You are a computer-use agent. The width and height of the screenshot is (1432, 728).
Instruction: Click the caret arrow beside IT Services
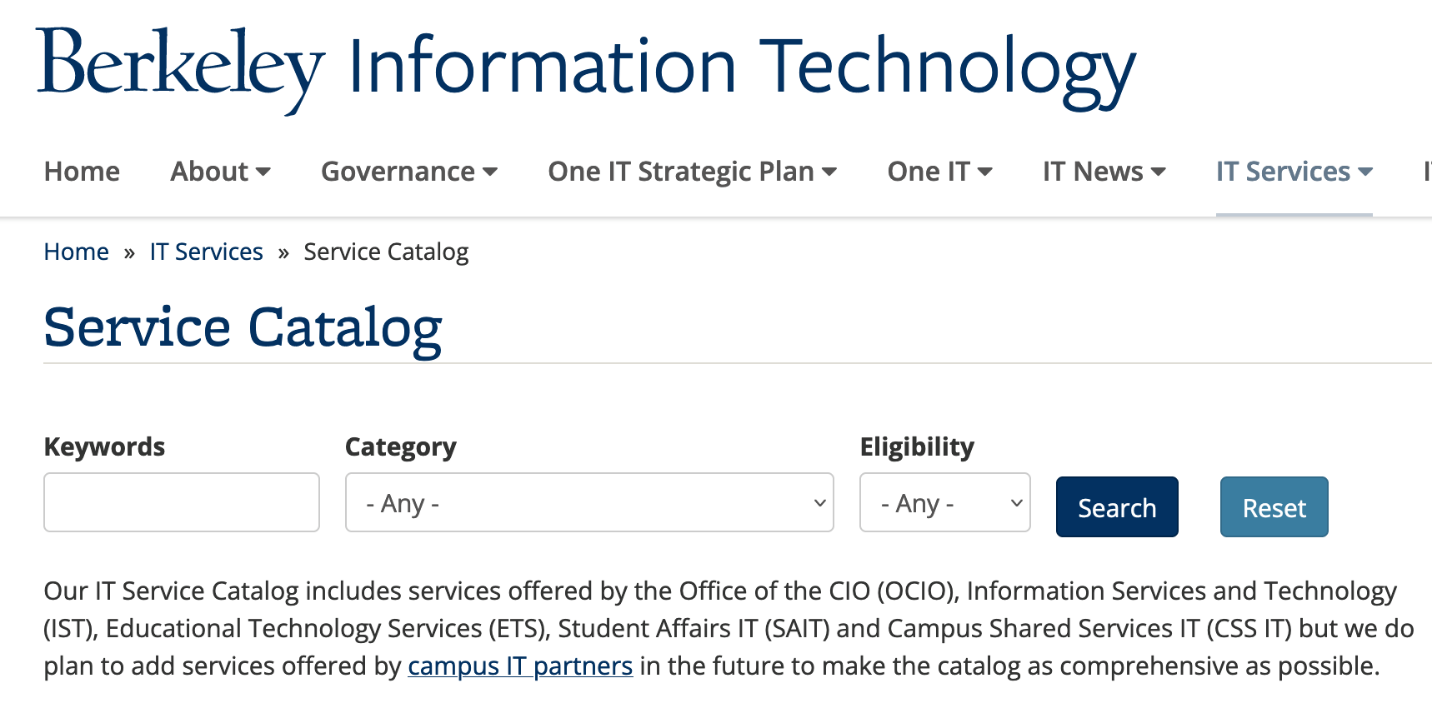pos(1365,172)
